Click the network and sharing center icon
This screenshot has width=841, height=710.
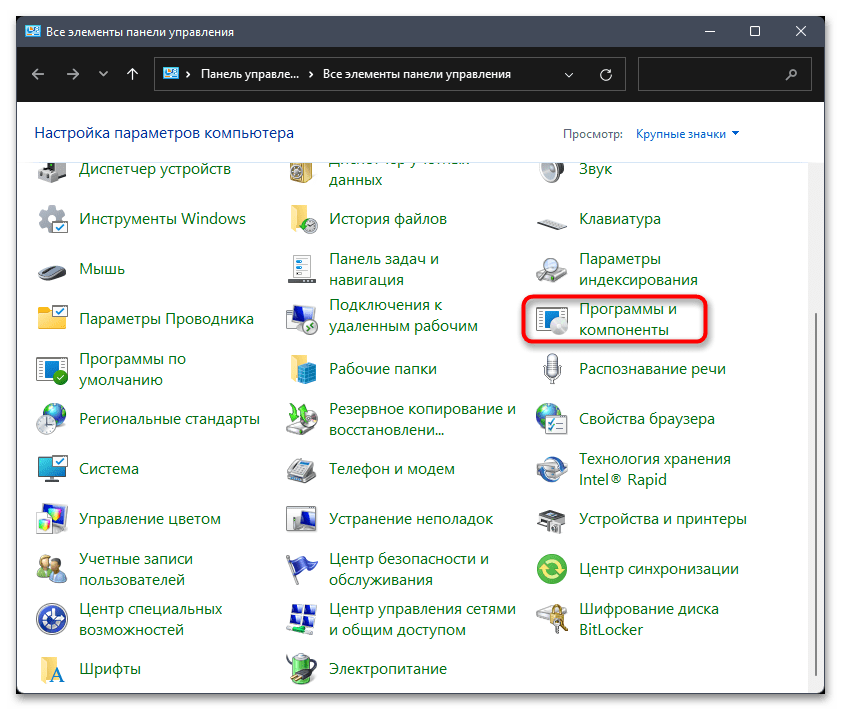(x=302, y=619)
